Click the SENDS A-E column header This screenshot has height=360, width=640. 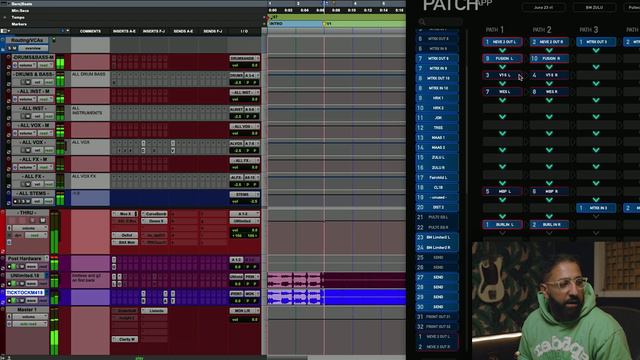[183, 31]
